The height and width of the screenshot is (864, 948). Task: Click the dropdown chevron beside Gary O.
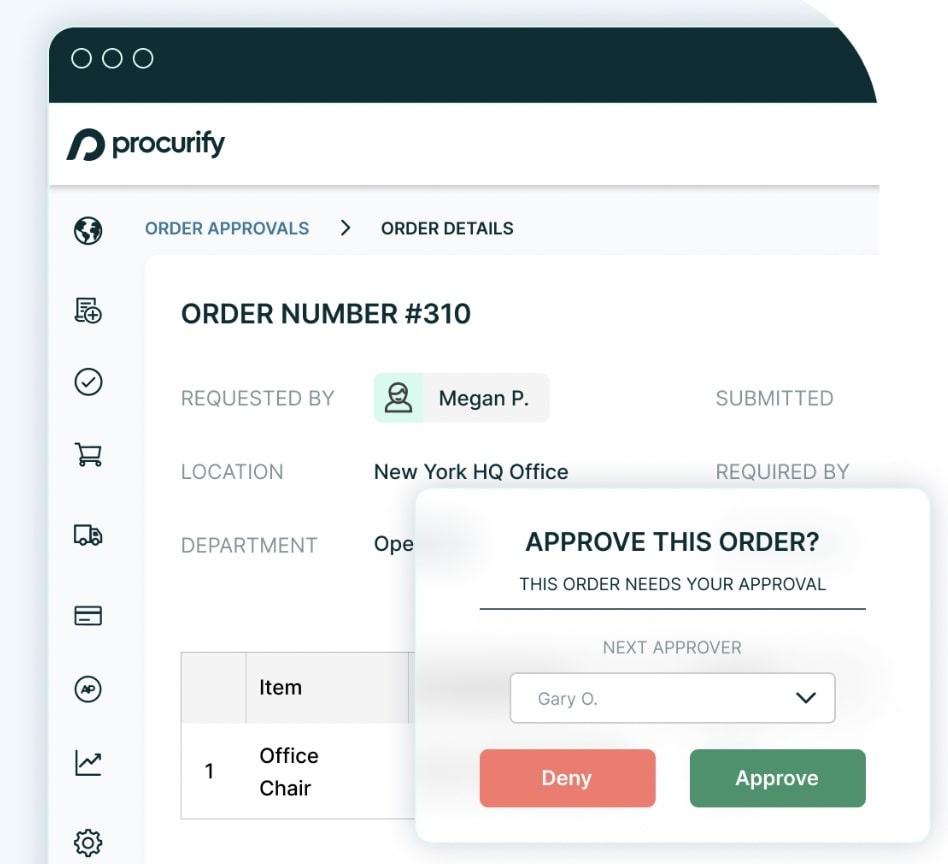coord(806,698)
